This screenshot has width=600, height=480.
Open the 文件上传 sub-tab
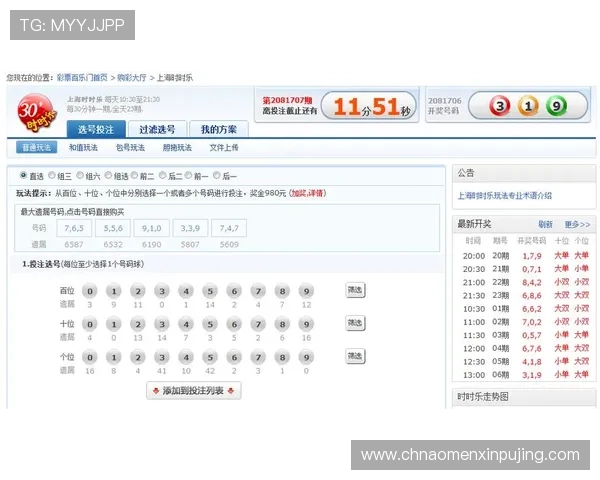224,147
